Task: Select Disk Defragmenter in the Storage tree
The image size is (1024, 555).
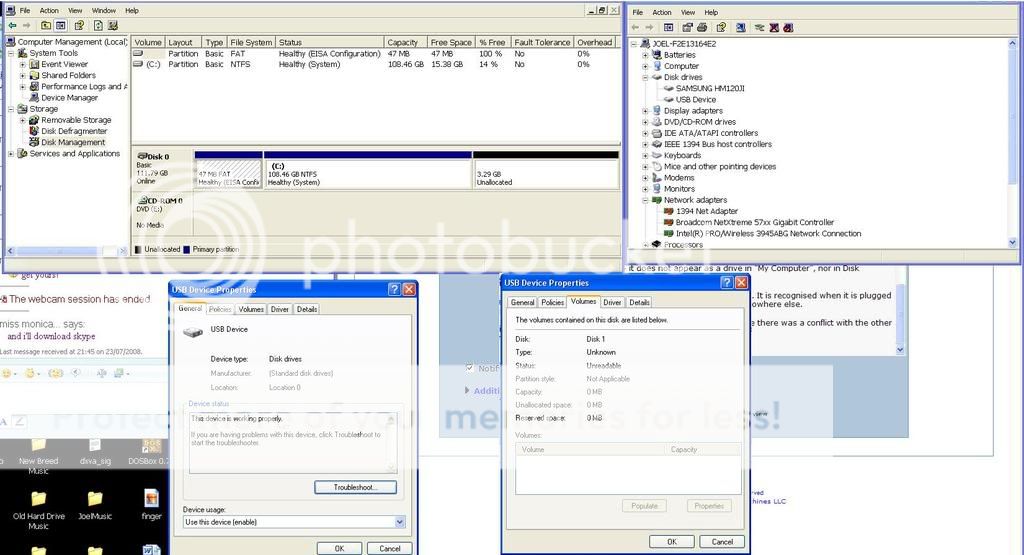Action: click(73, 131)
